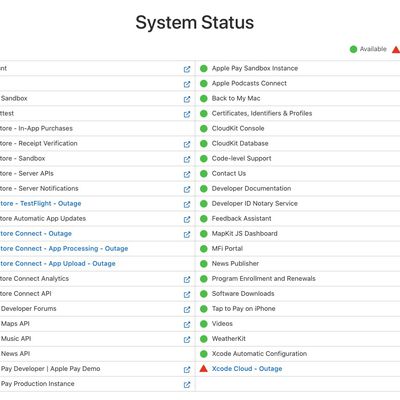Click green status dot for Apple Pay Sandbox Instance
400x400 pixels.
pyautogui.click(x=204, y=69)
